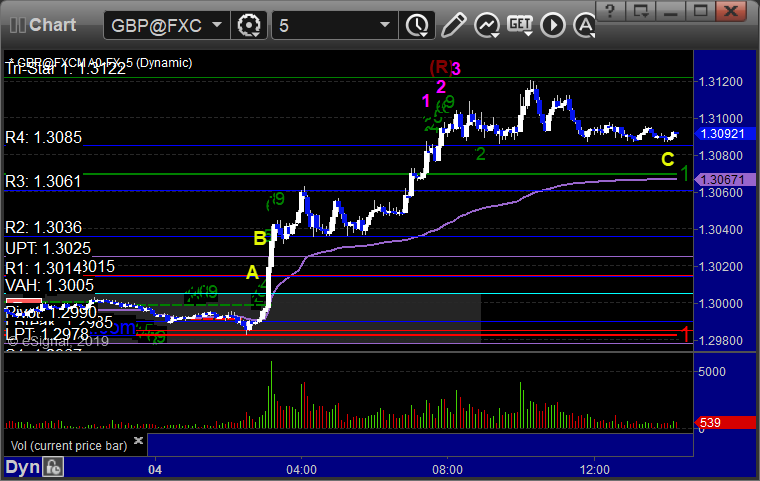Click the 04:00 time axis label

coord(301,470)
